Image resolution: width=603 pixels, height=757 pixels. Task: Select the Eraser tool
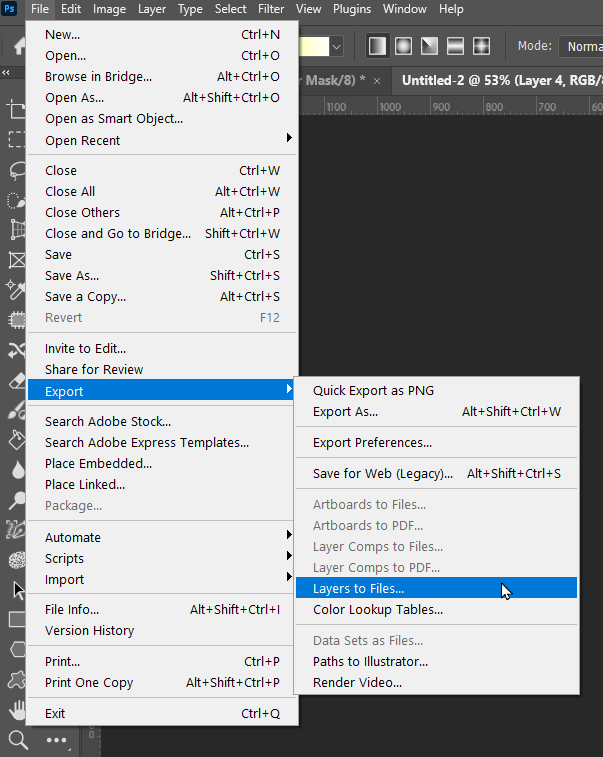17,380
